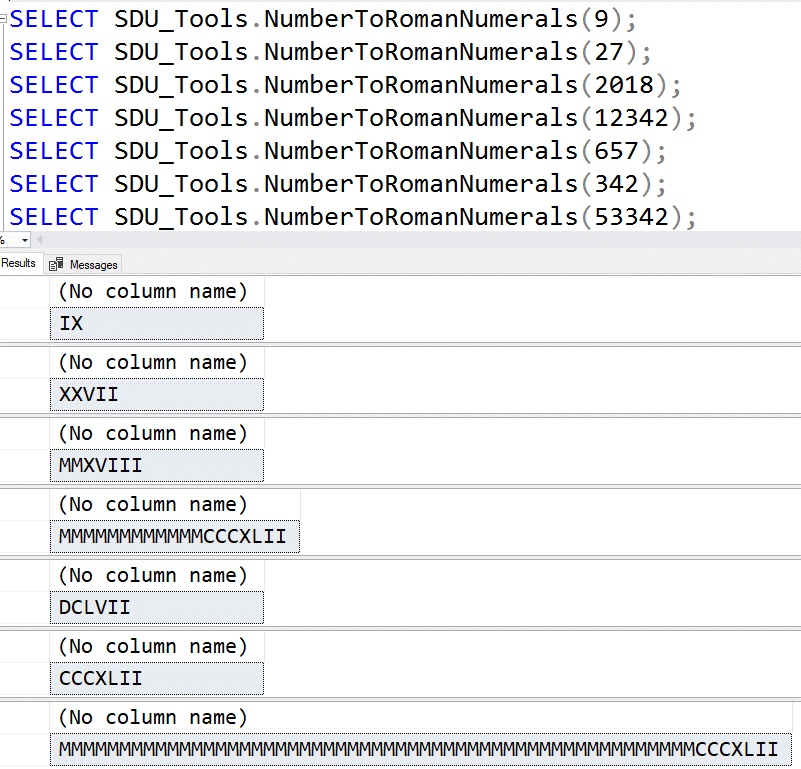This screenshot has height=769, width=801.
Task: Click the row selector beside the IX cell
Action: 25,323
